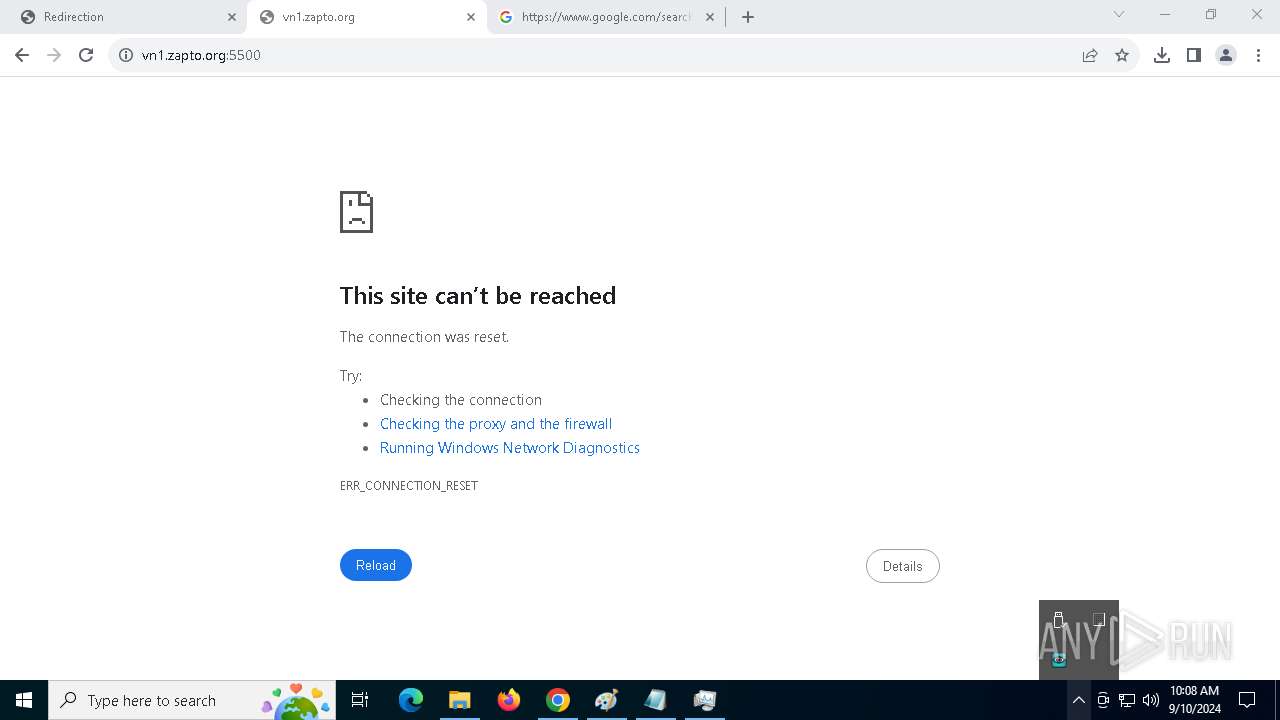
Task: Open volume control tray icon
Action: pos(1151,700)
